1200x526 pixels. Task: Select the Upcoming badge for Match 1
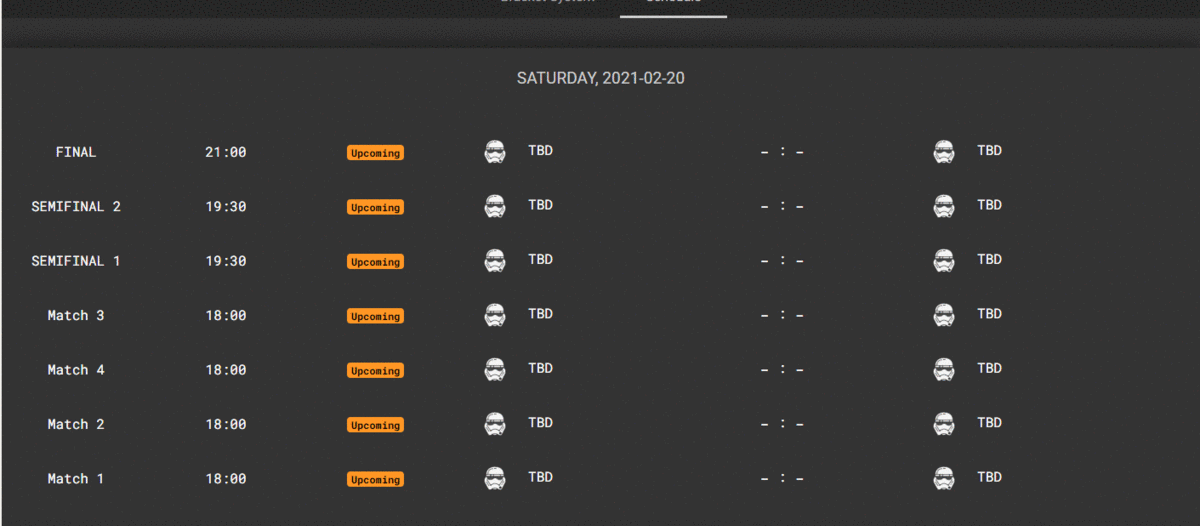376,479
